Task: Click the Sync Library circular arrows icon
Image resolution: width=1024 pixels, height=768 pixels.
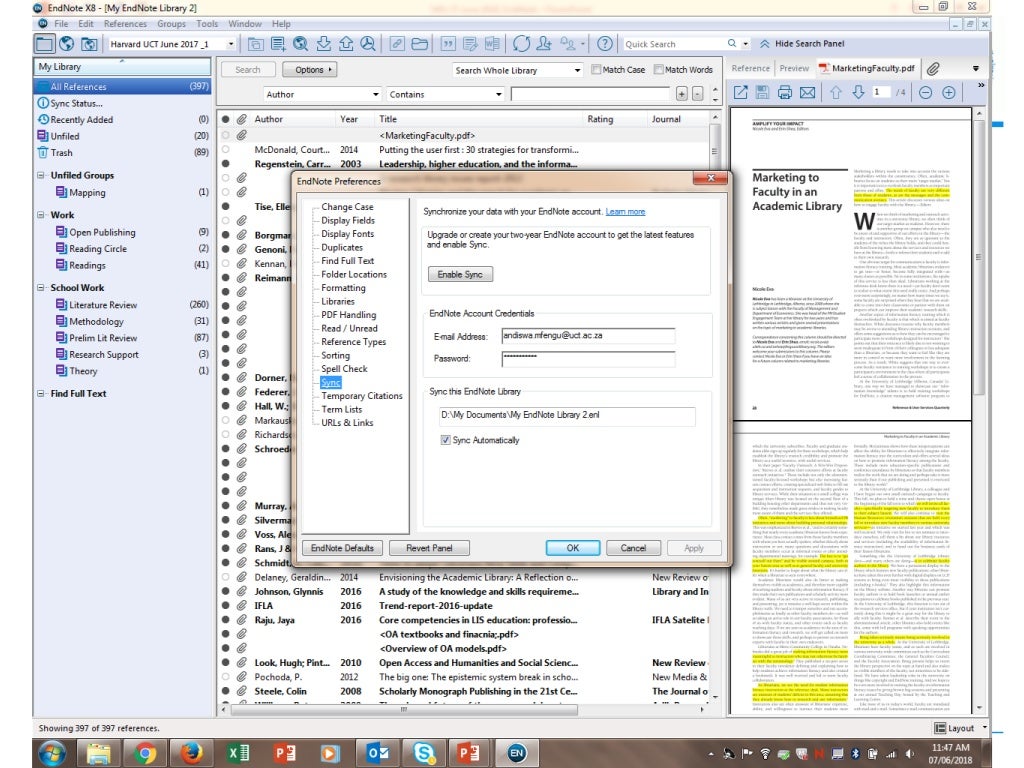Action: point(521,44)
